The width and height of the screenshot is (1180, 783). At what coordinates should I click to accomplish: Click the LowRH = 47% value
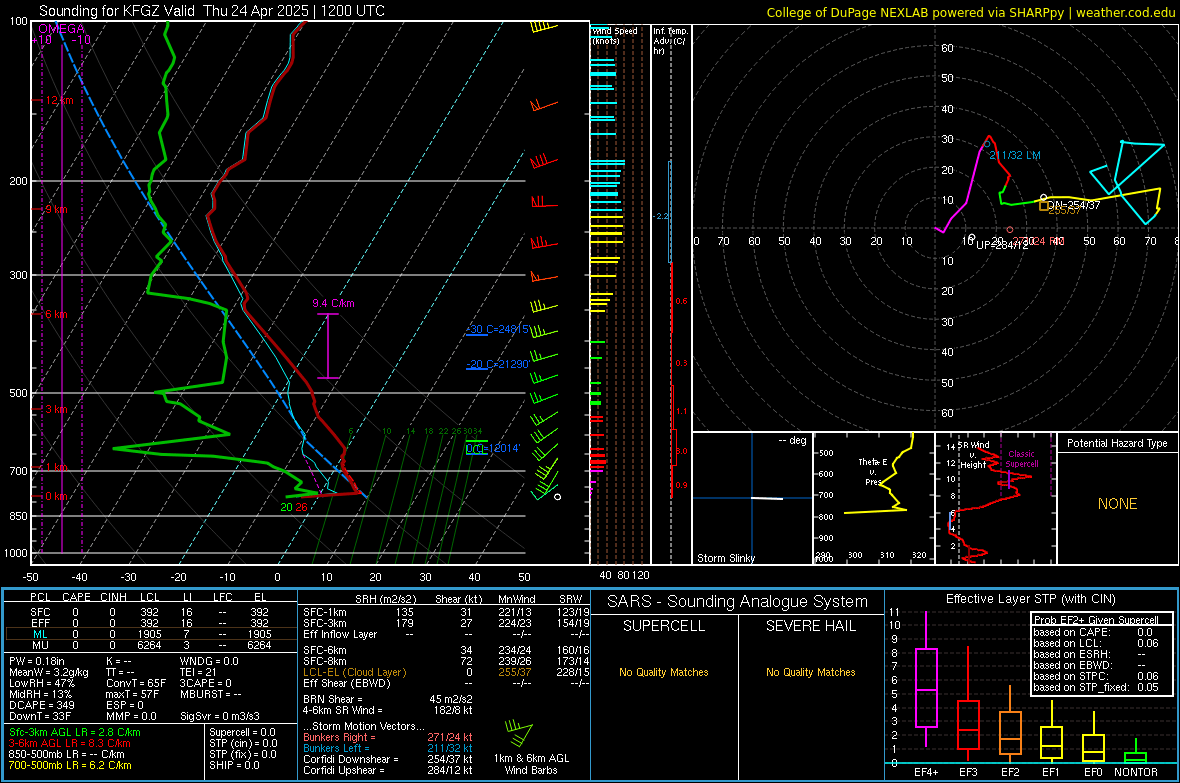click(x=42, y=683)
